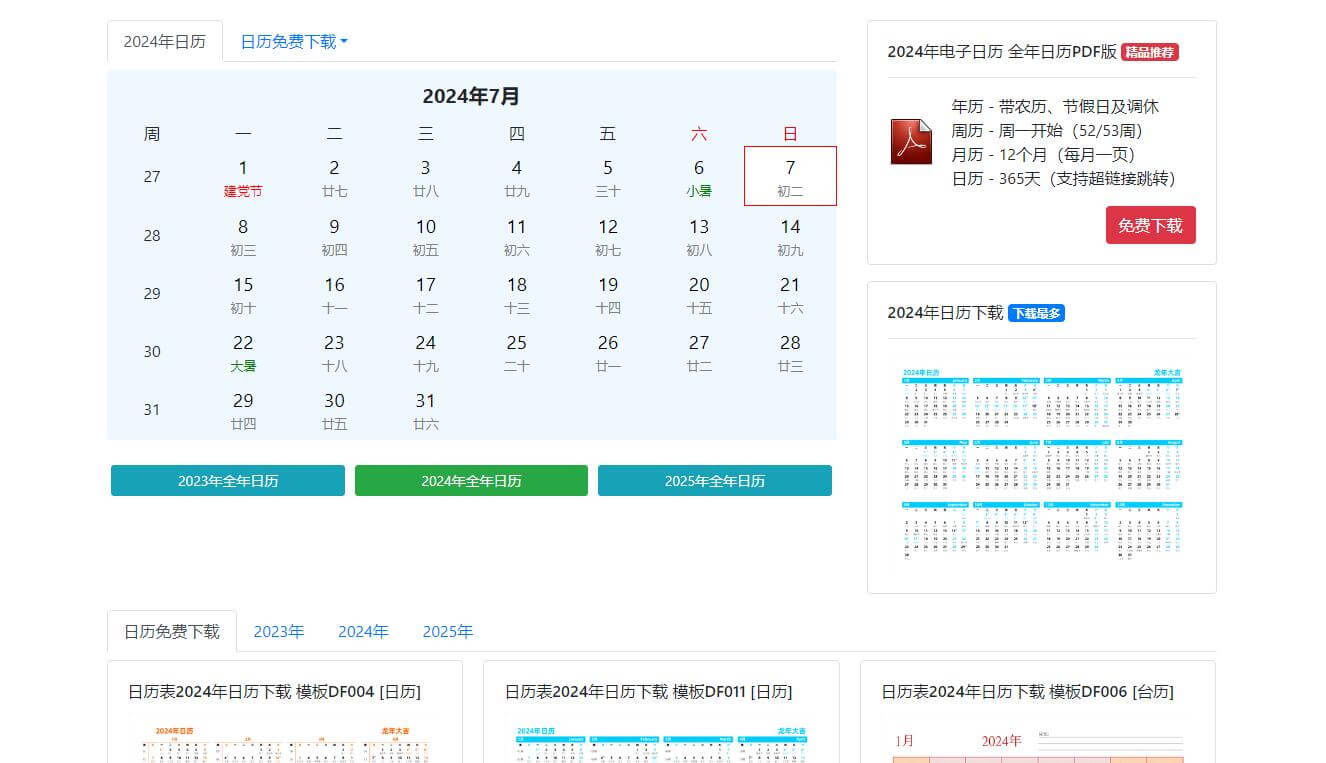Viewport: 1326px width, 763px height.
Task: Click the red 免费下载 button
Action: click(1150, 226)
